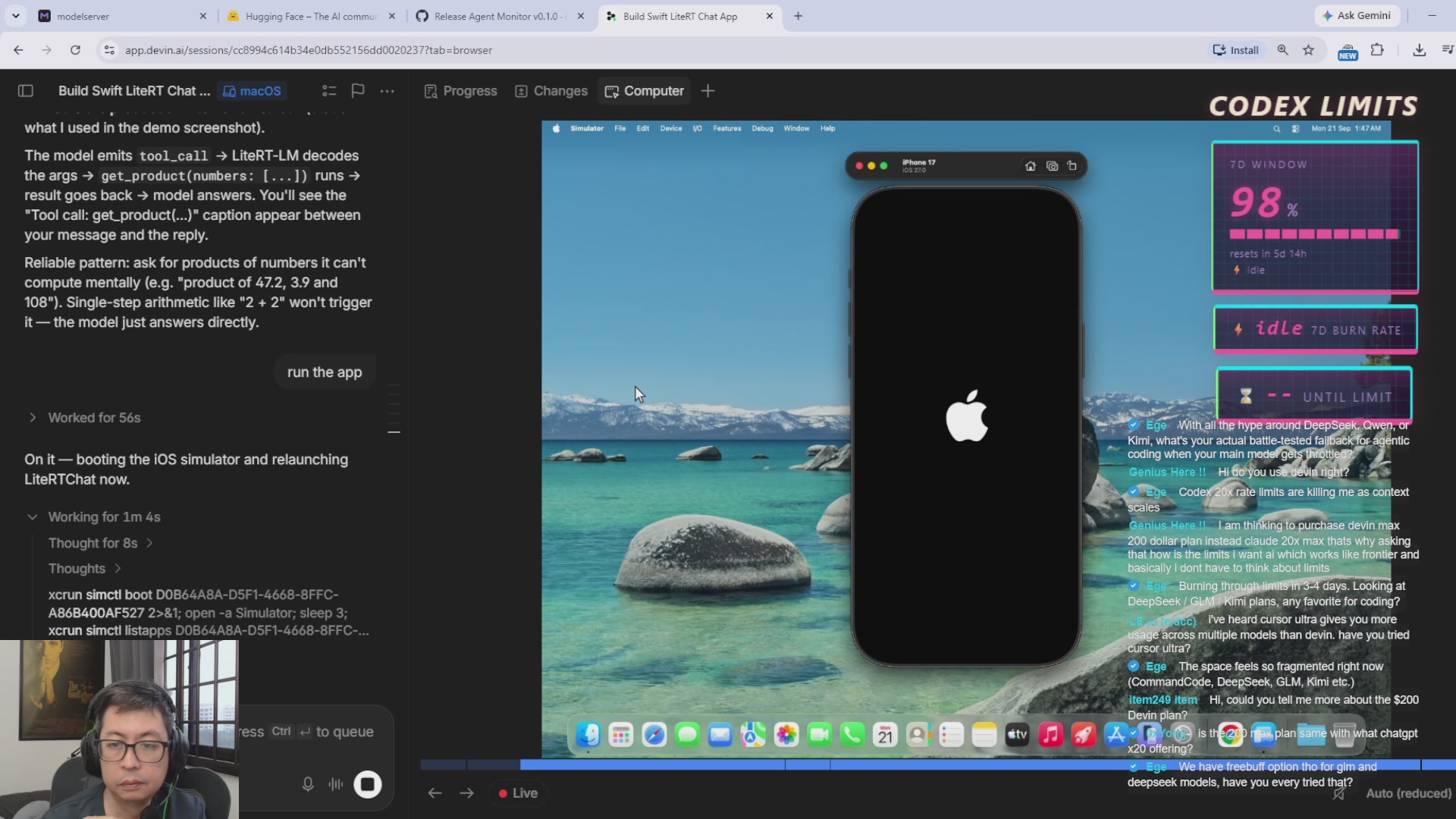Go back using the browser back arrow
1456x819 pixels.
pos(18,50)
